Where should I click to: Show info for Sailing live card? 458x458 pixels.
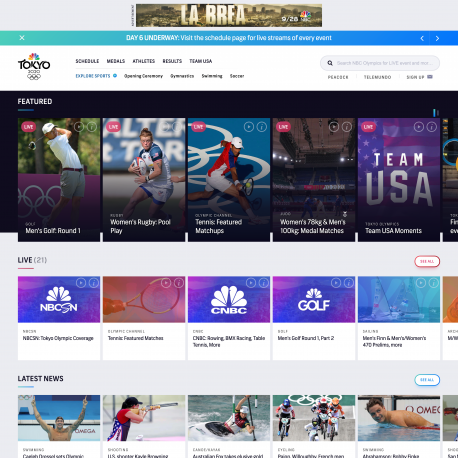(x=434, y=283)
